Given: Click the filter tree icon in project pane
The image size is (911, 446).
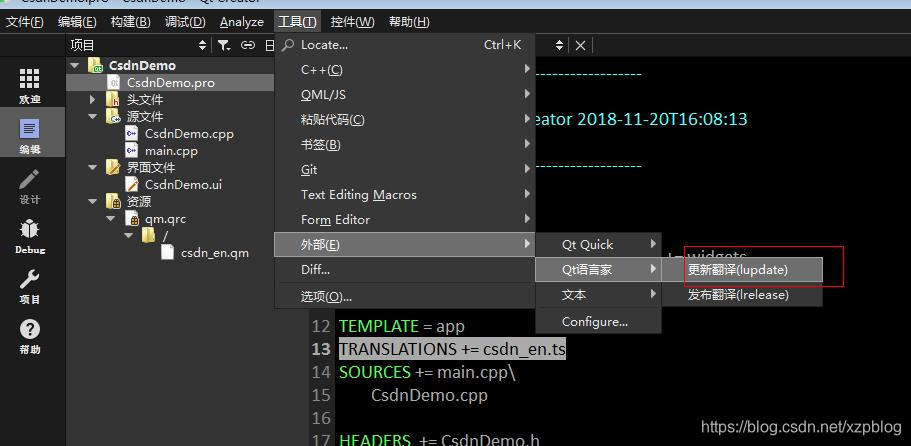Looking at the screenshot, I should point(224,45).
